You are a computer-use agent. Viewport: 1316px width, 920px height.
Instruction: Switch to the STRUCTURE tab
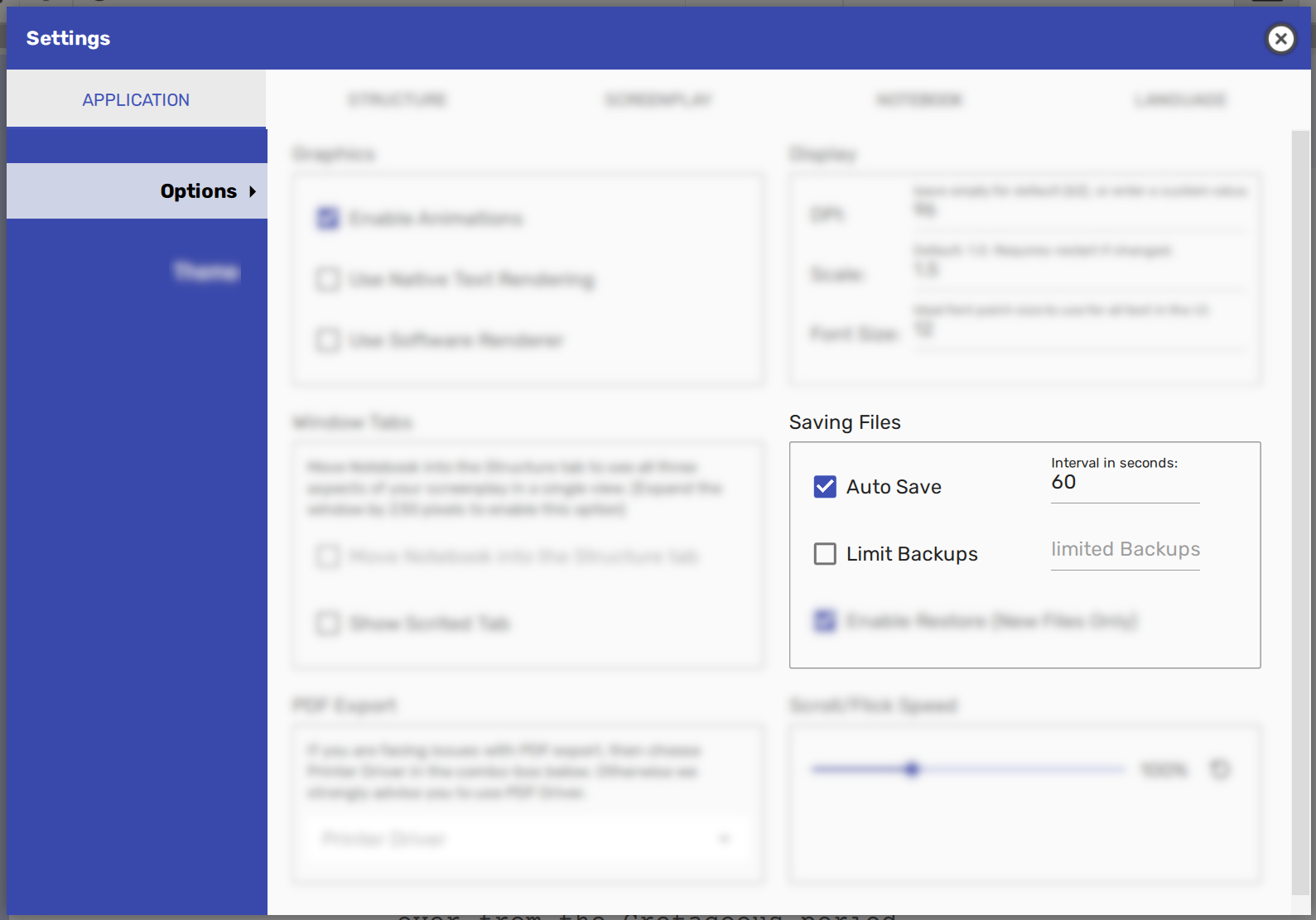point(397,99)
